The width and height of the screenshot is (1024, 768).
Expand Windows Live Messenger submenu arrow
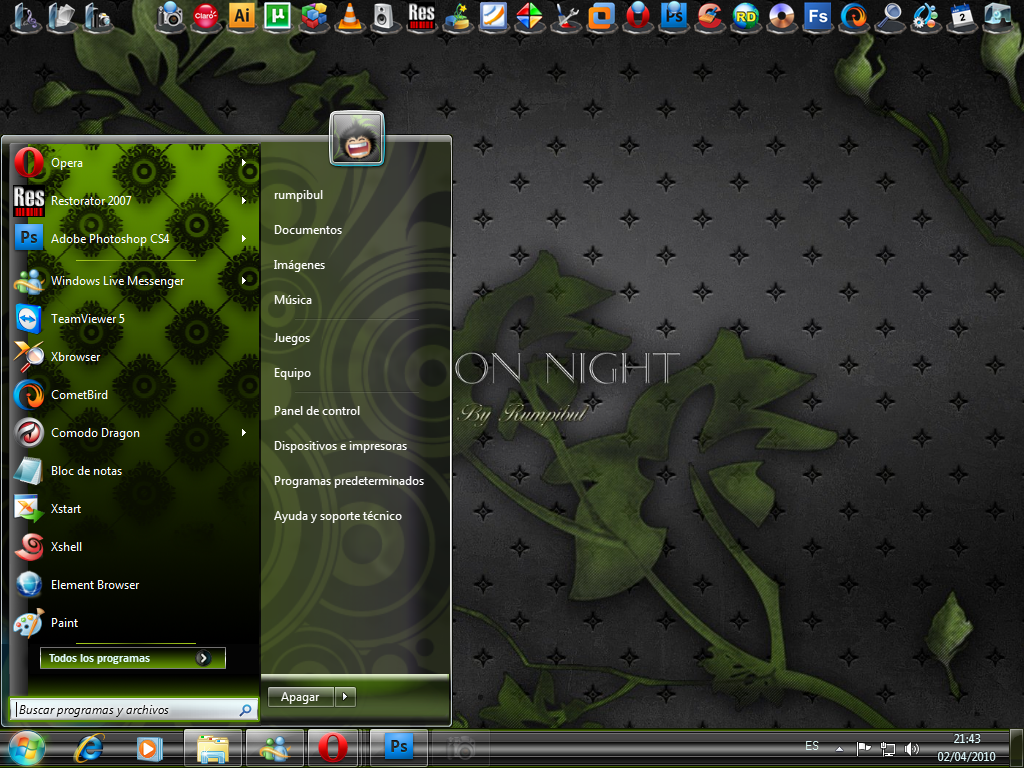point(244,281)
